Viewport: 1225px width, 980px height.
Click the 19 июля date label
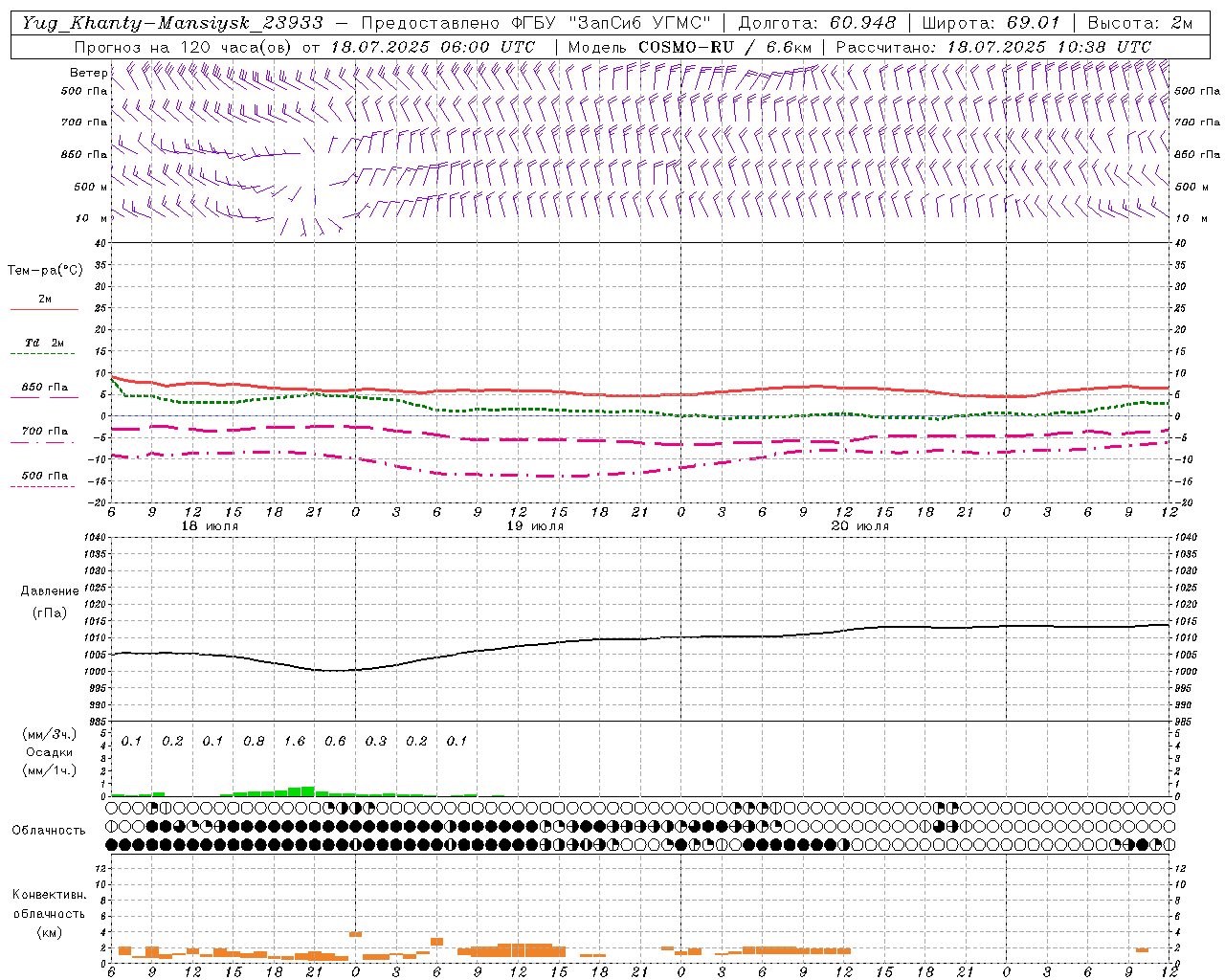pyautogui.click(x=535, y=526)
